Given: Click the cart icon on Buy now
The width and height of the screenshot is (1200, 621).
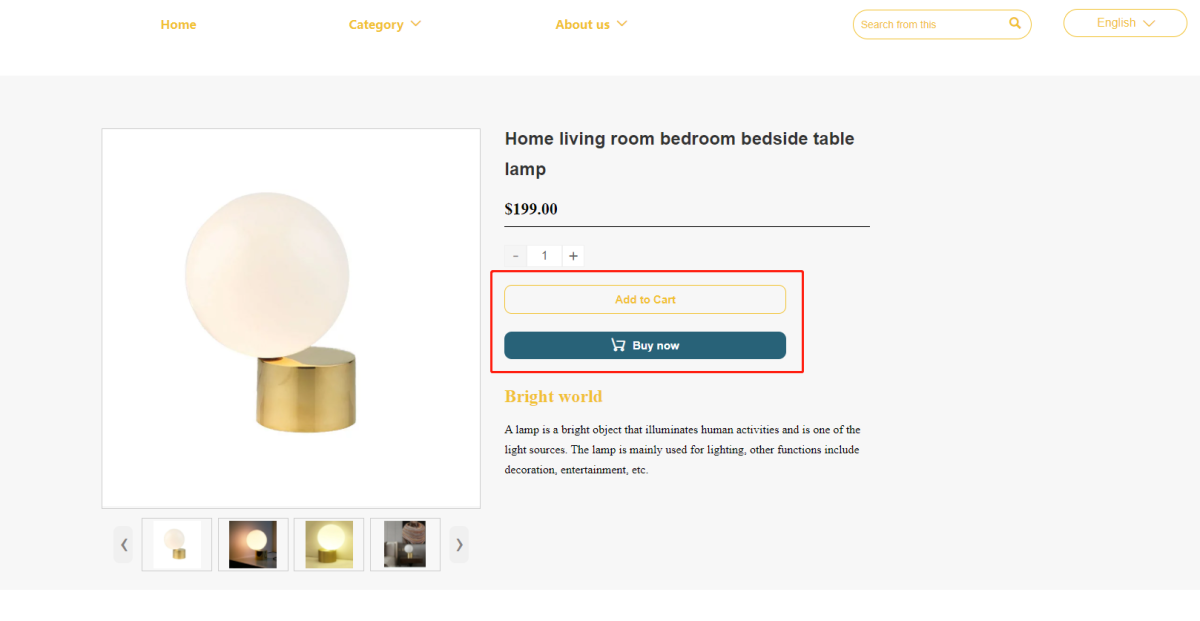Looking at the screenshot, I should tap(618, 345).
